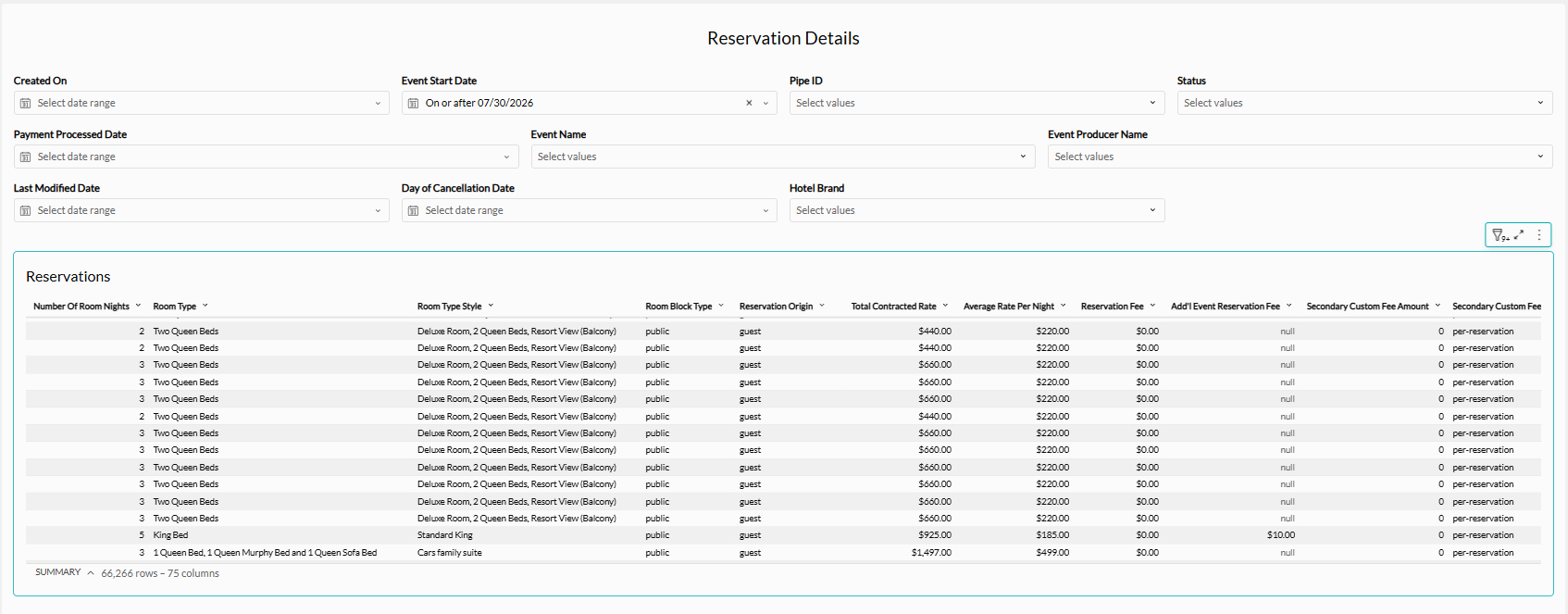Open the Pipe ID values dropdown
Image resolution: width=1568 pixels, height=614 pixels.
pyautogui.click(x=977, y=103)
